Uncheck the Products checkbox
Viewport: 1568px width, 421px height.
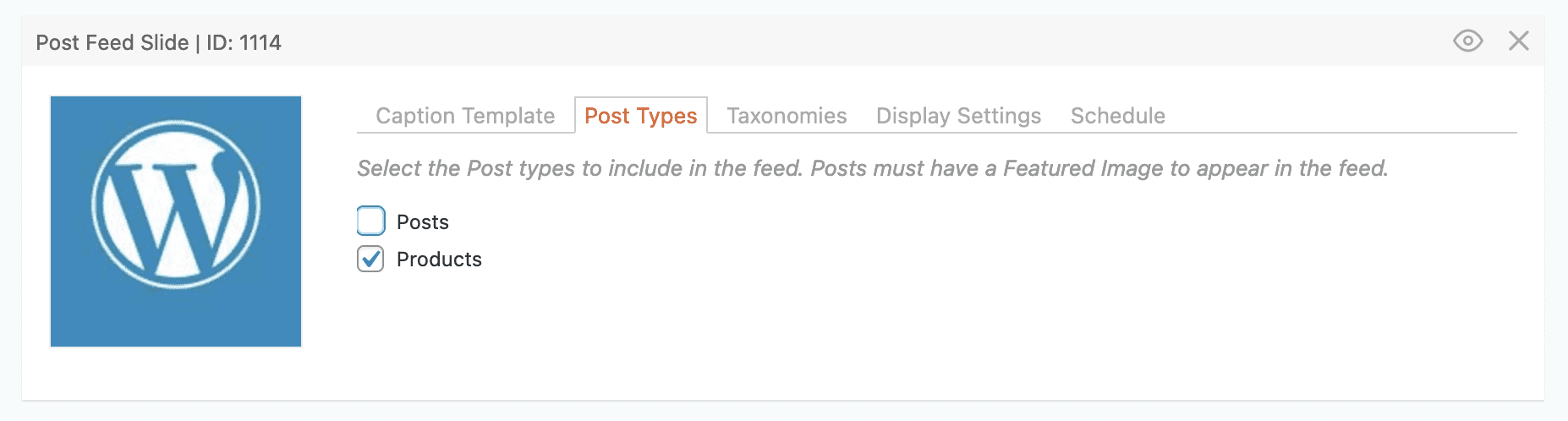(x=370, y=259)
